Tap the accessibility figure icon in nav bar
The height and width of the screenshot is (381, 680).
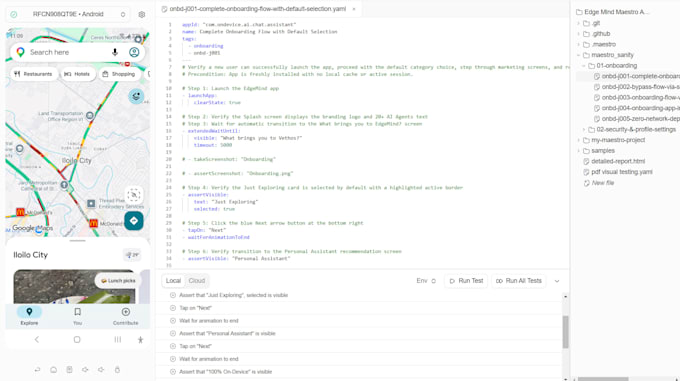[x=141, y=340]
